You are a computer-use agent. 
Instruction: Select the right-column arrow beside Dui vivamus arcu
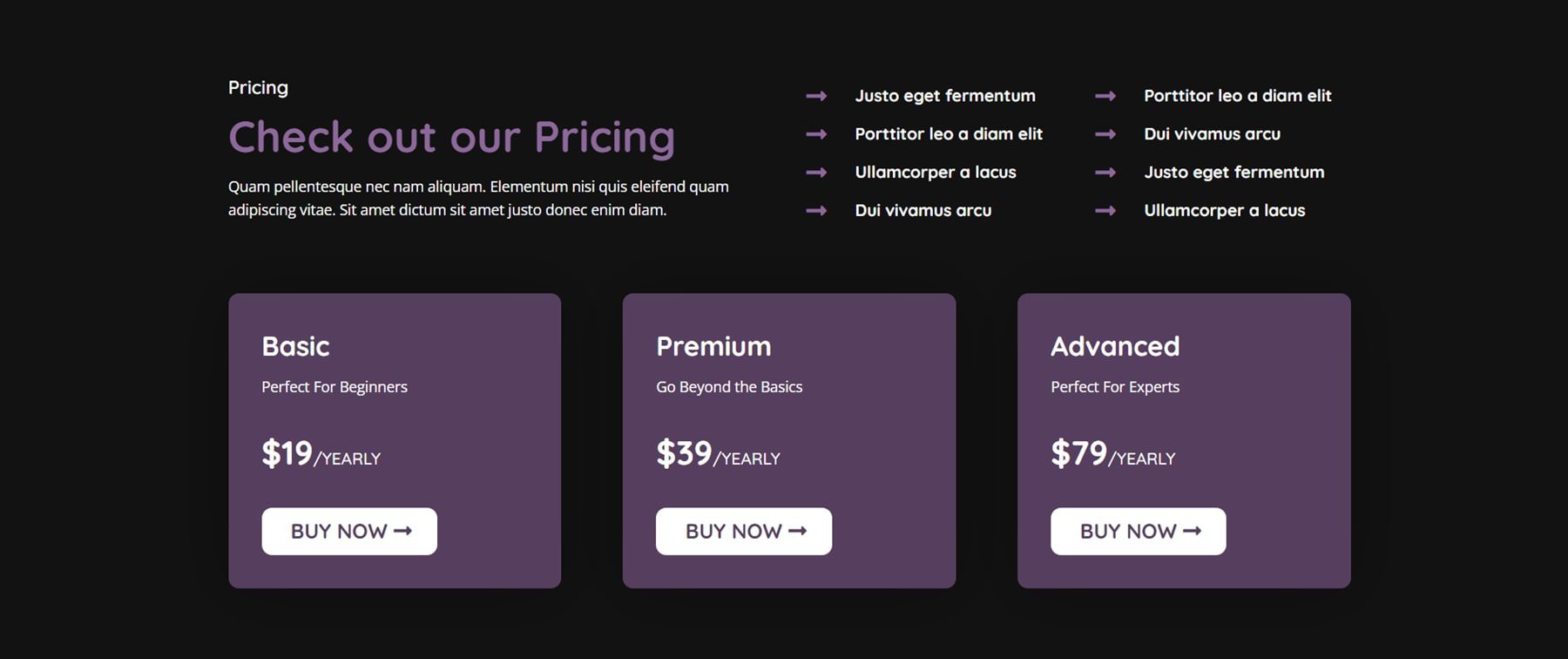pos(1106,134)
